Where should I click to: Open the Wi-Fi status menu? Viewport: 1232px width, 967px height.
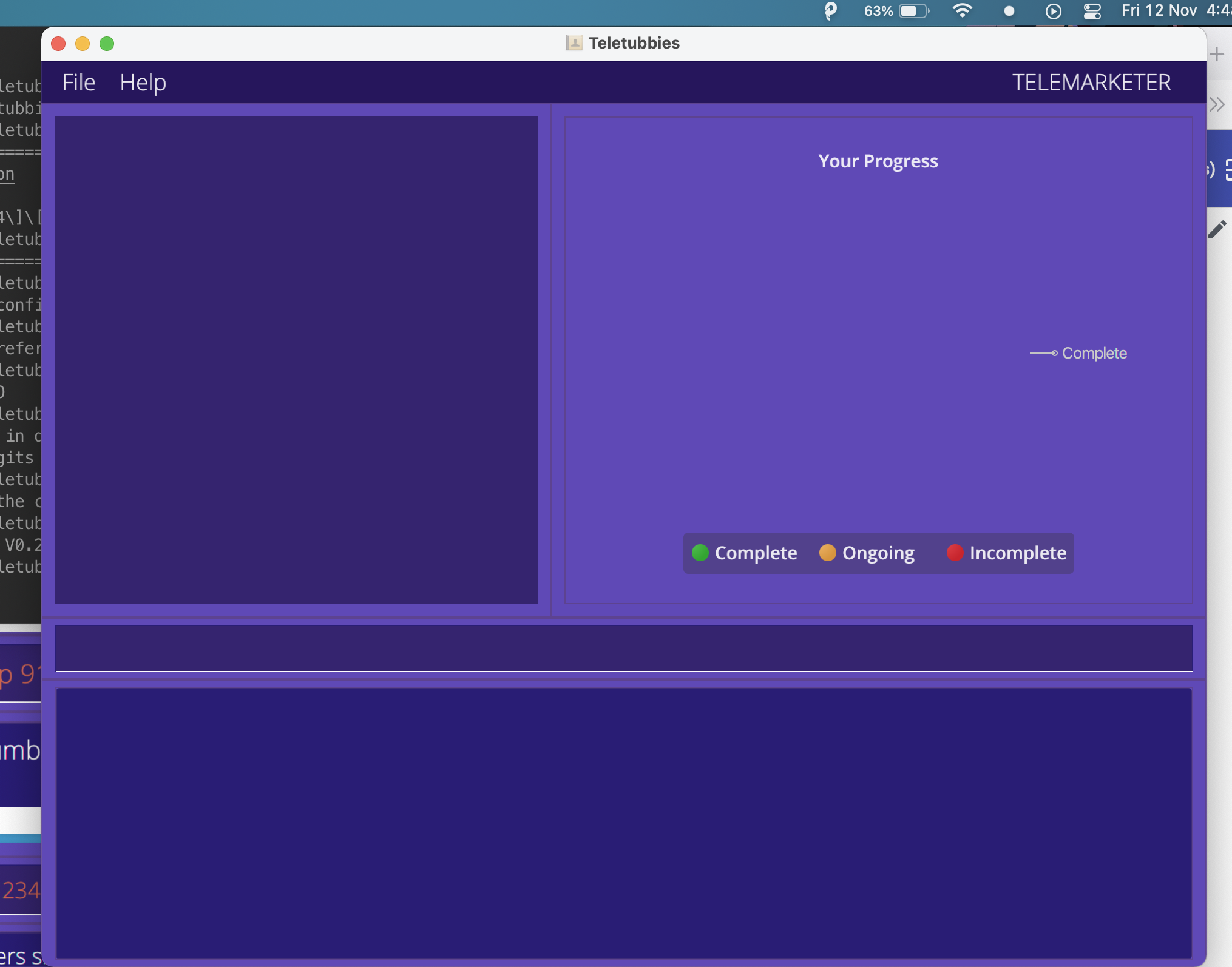click(963, 11)
